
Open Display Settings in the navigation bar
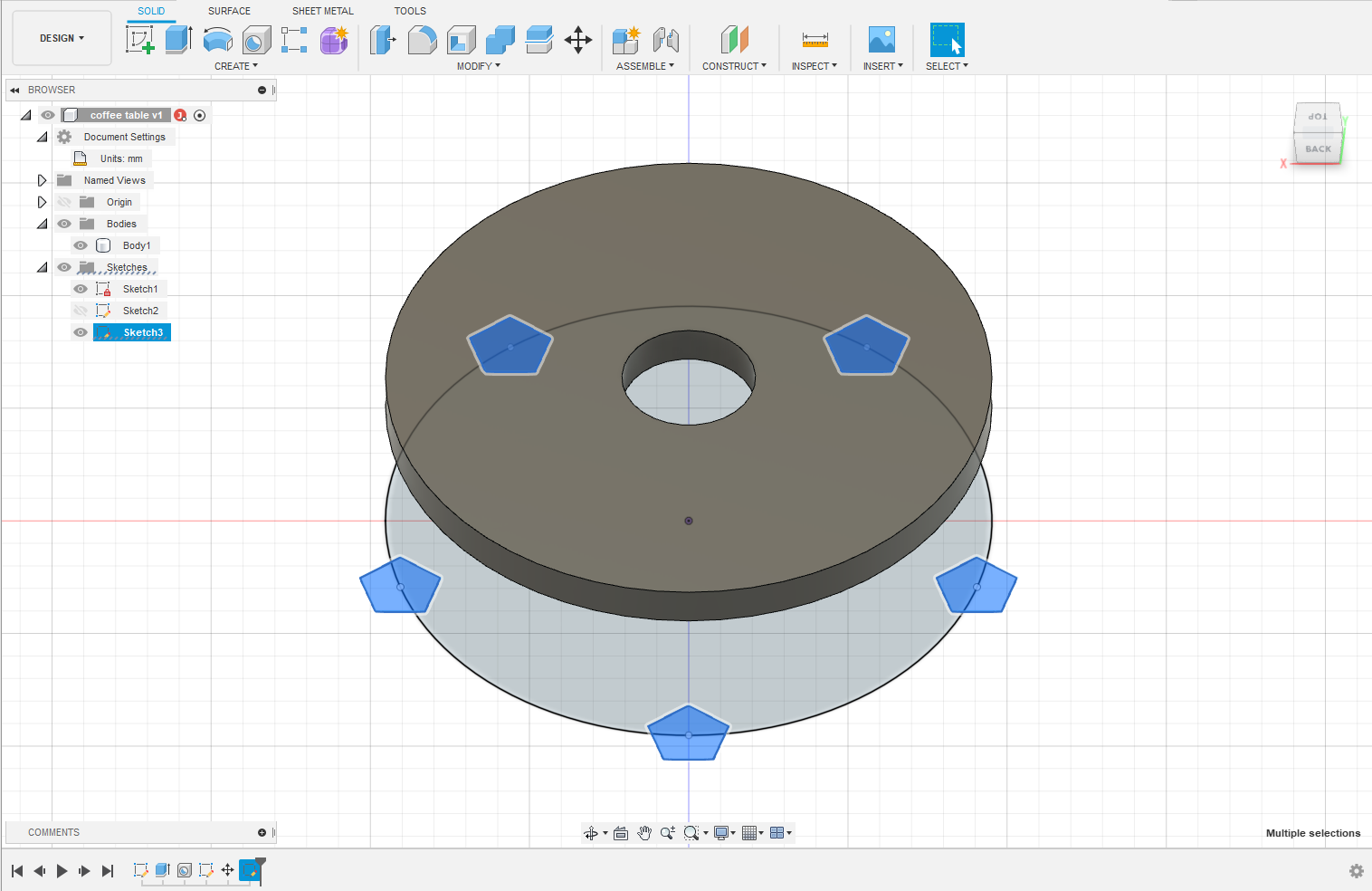pos(725,833)
